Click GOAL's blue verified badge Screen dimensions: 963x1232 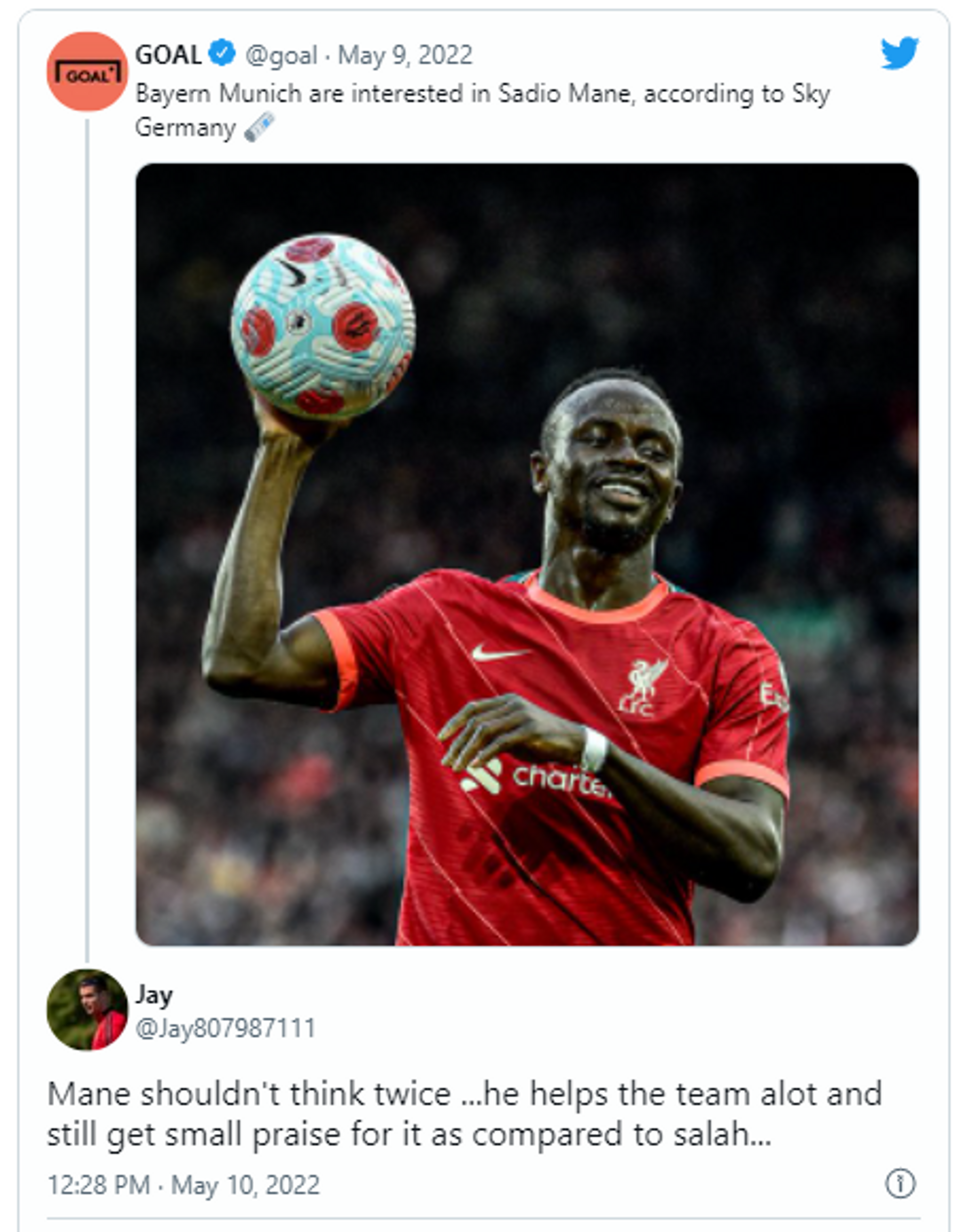pyautogui.click(x=222, y=54)
